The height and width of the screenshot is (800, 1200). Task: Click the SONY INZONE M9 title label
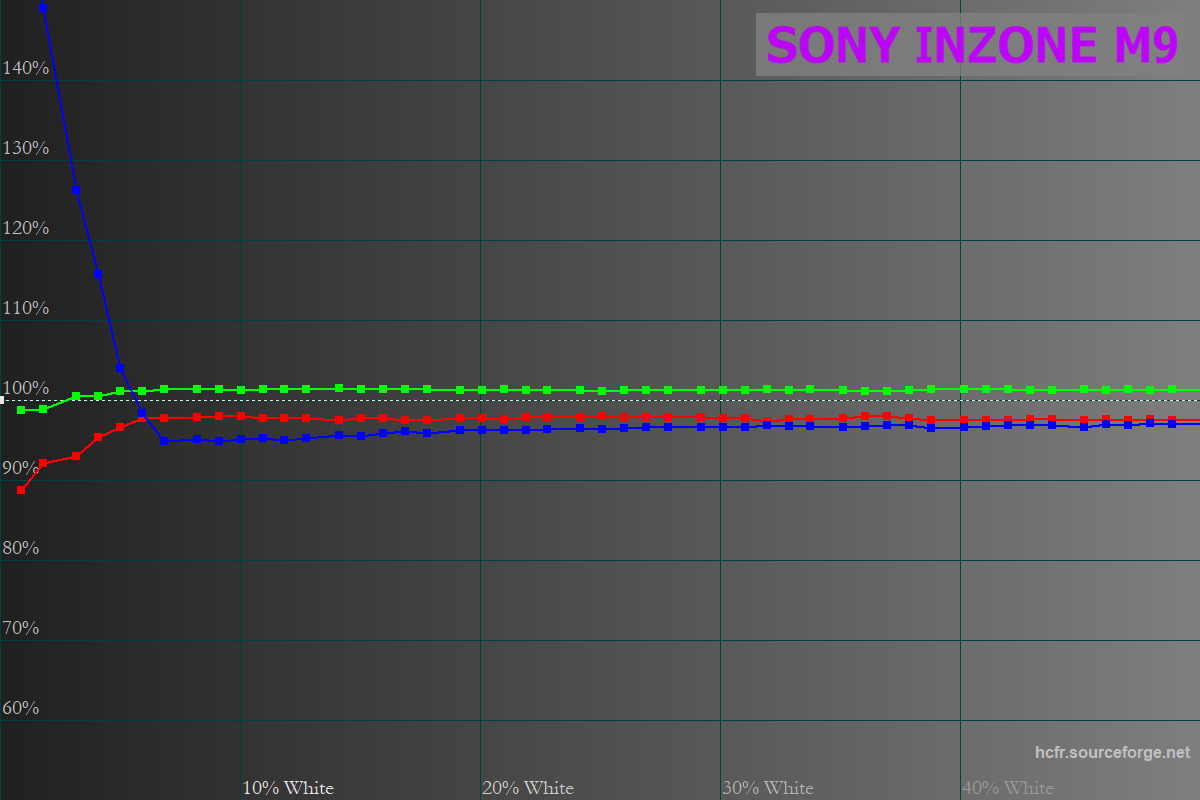971,45
